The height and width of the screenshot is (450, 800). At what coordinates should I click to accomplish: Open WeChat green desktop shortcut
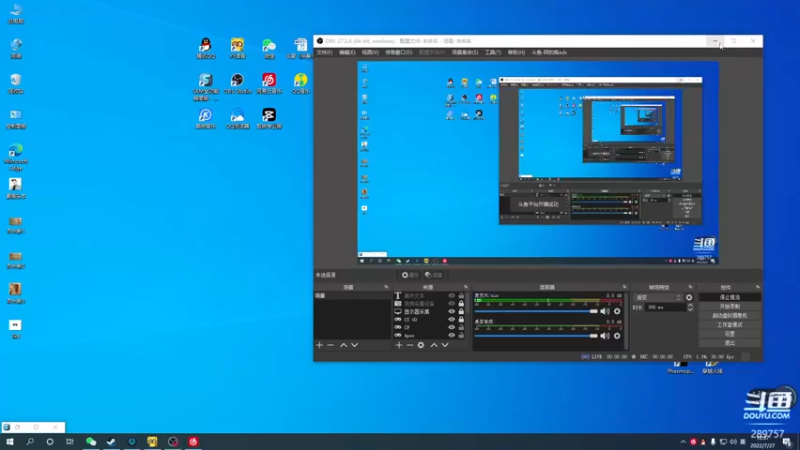coord(269,48)
